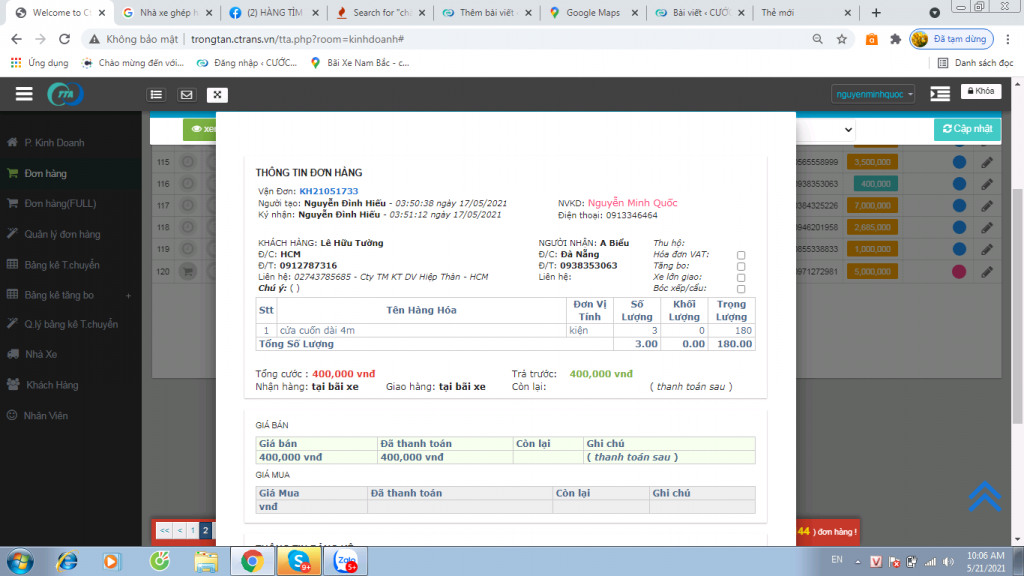Click the fullscreen expand arrows icon

point(217,95)
